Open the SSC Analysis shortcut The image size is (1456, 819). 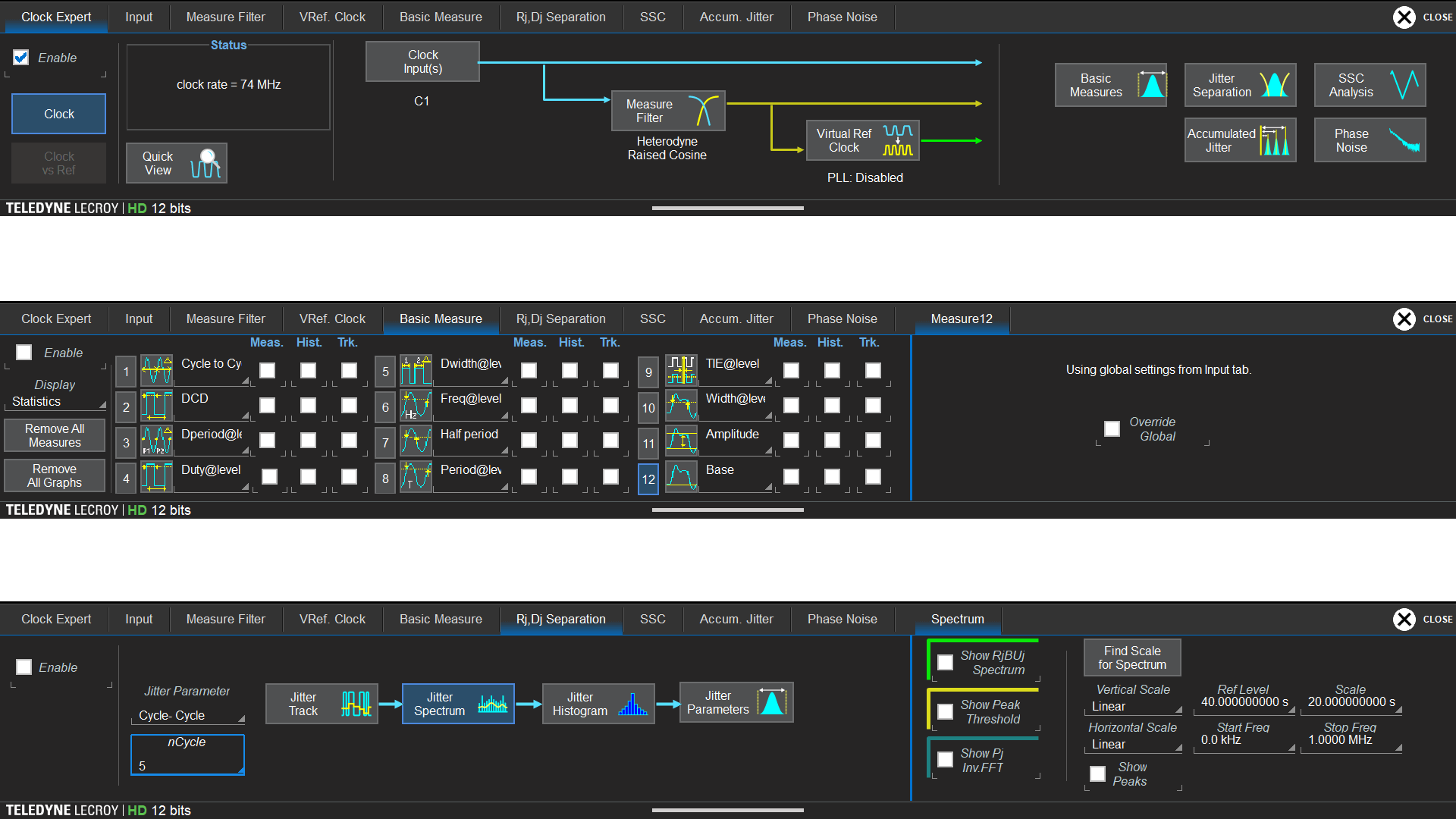tap(1370, 85)
